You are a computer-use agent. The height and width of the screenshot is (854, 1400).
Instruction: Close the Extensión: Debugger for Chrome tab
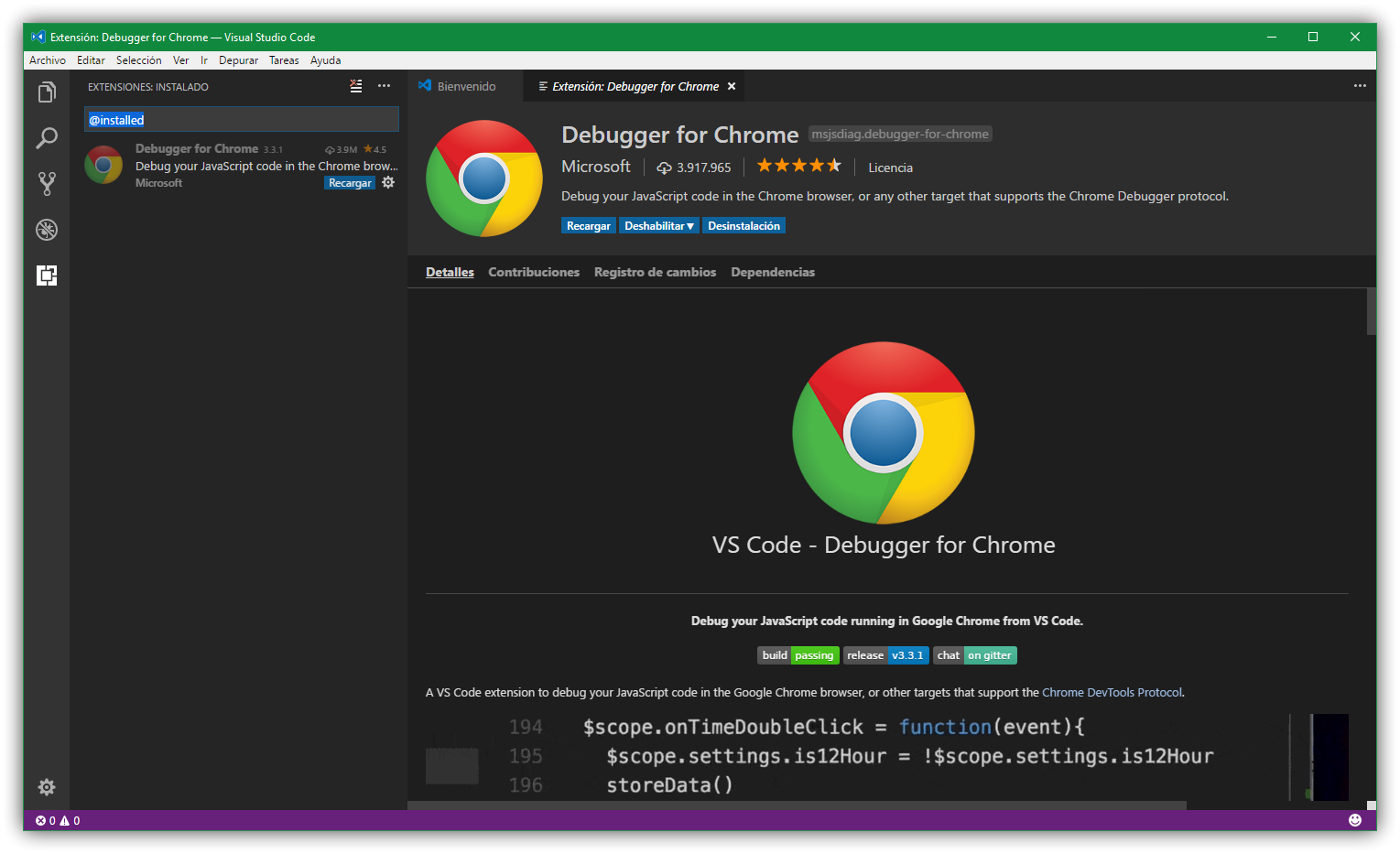tap(732, 86)
